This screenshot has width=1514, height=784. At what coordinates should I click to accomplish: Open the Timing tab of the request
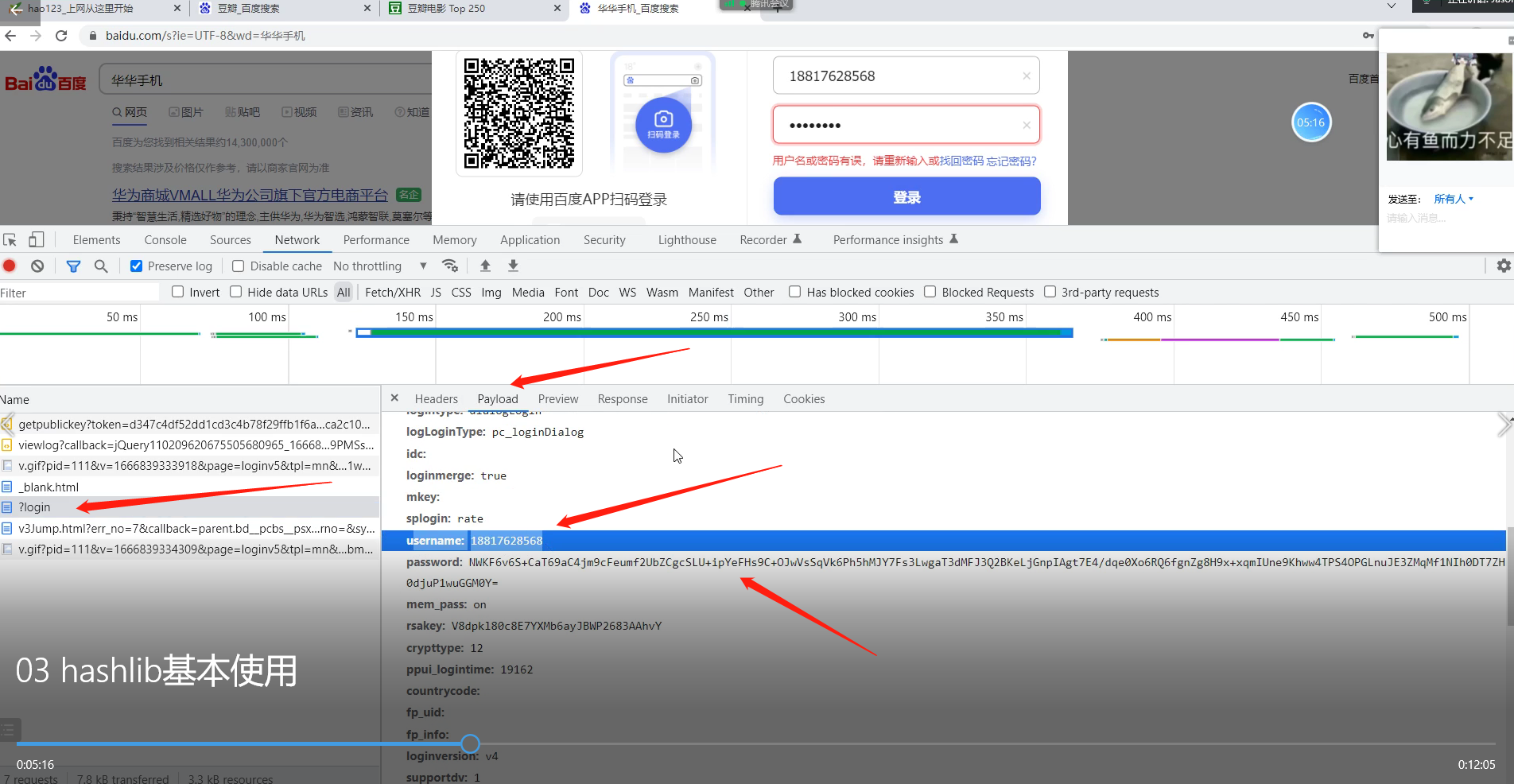(x=746, y=399)
